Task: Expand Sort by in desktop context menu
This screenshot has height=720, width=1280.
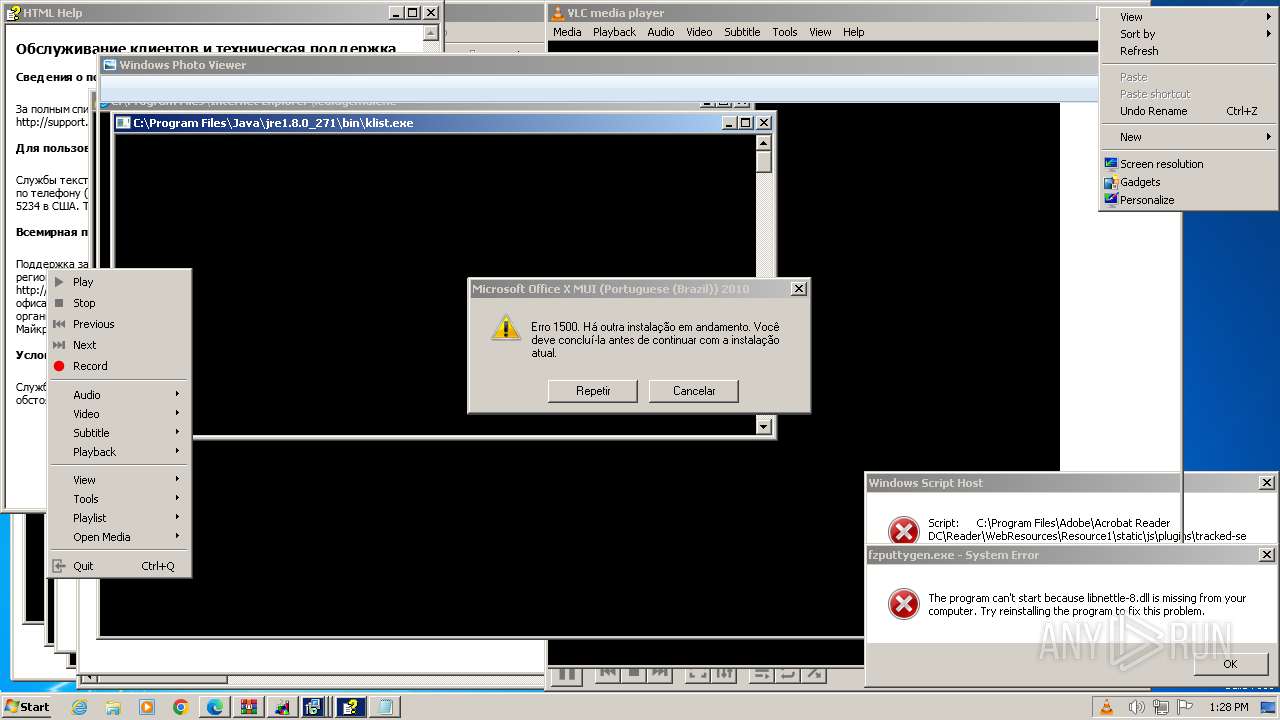Action: click(x=1188, y=34)
